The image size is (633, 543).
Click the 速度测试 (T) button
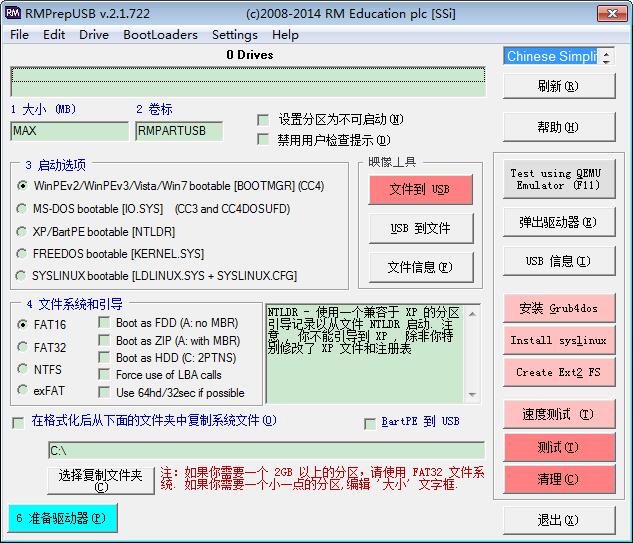coord(559,414)
